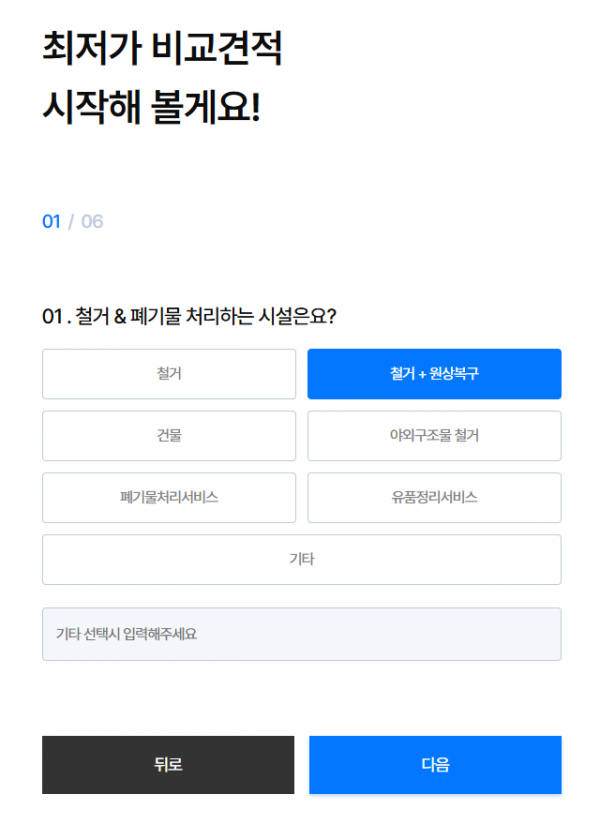Proceed to step 02 via 다음
This screenshot has height=824, width=600.
click(435, 765)
